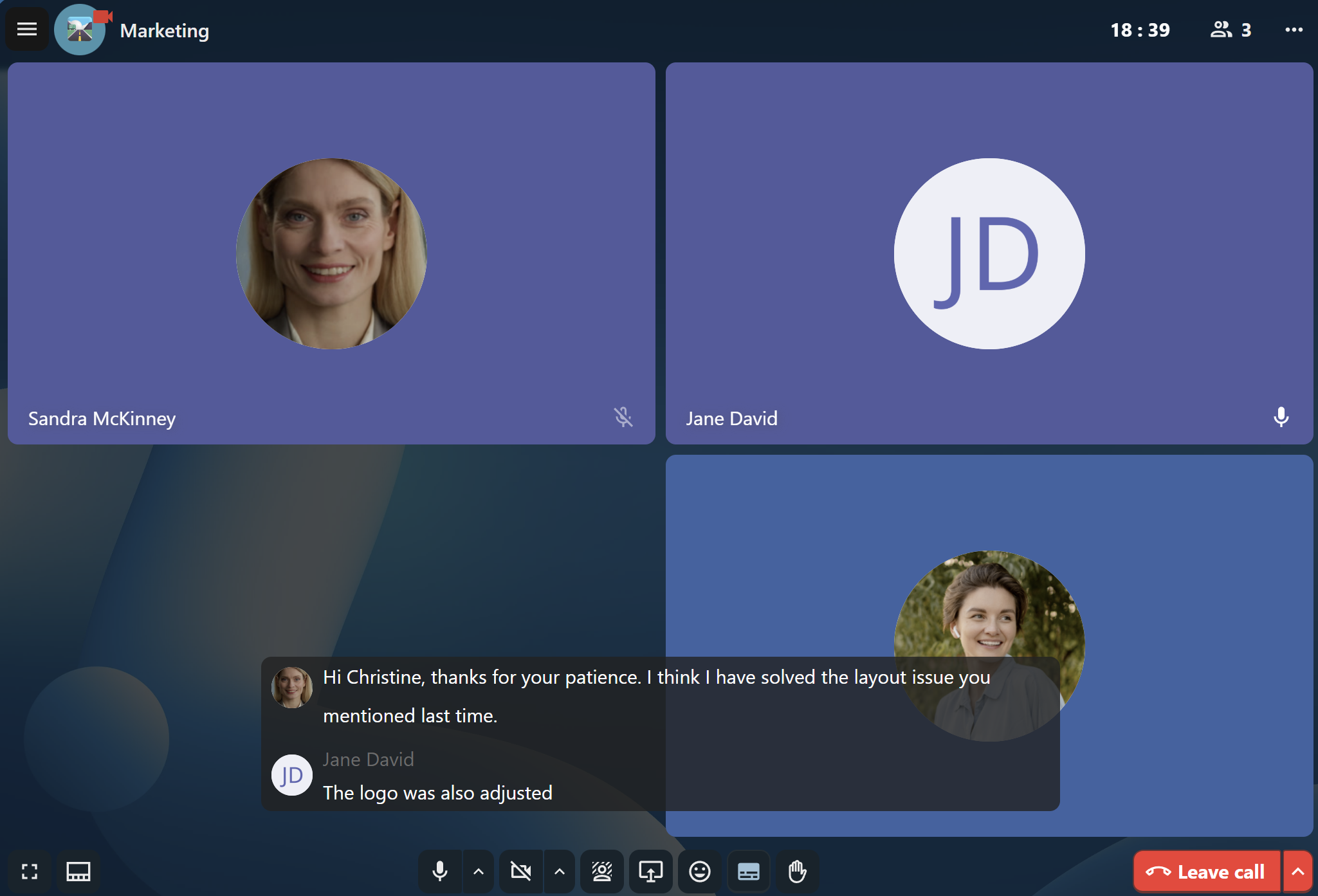The image size is (1318, 896).
Task: Open the three-dot more options menu
Action: point(1294,30)
